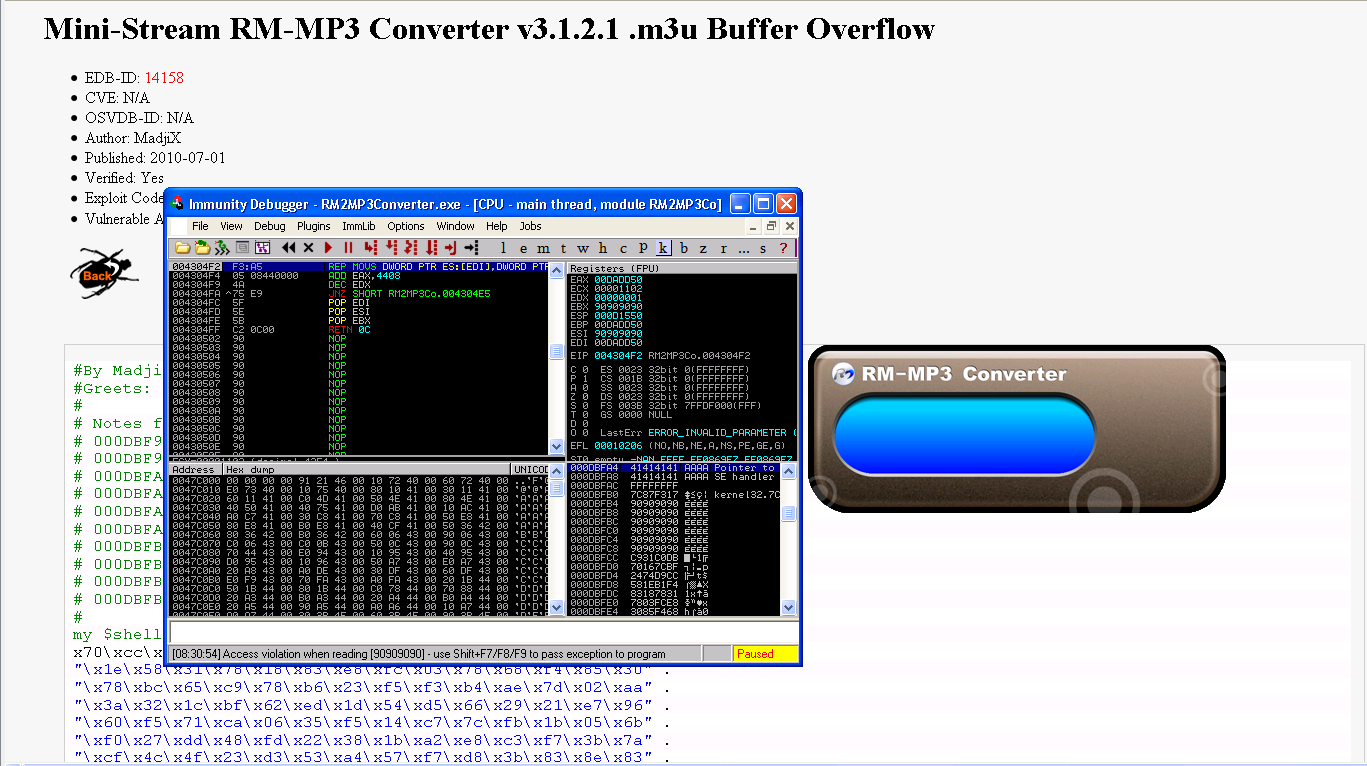Click the red question mark help icon
Image resolution: width=1367 pixels, height=766 pixels.
[783, 247]
